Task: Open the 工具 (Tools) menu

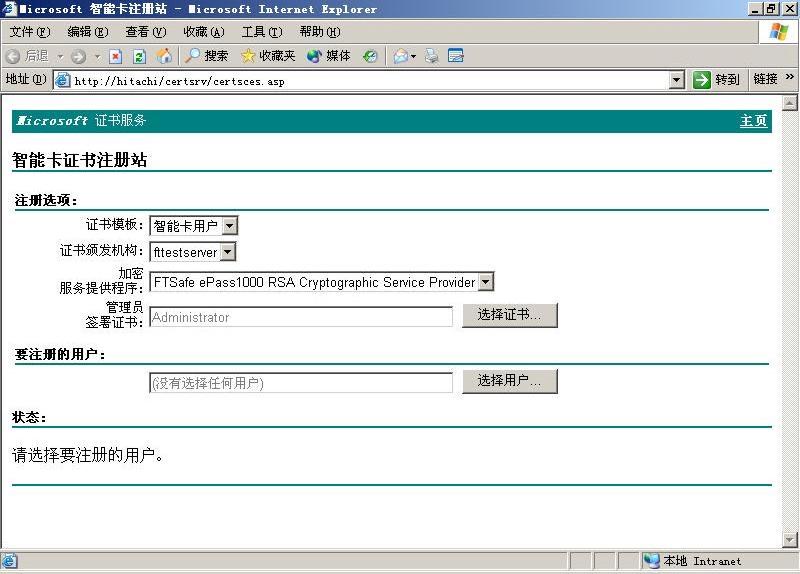Action: (x=261, y=32)
